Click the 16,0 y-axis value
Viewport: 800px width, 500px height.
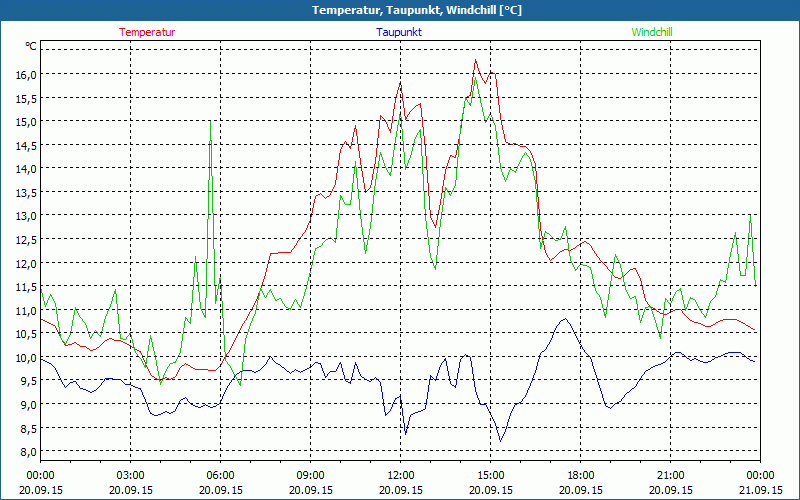(27, 74)
